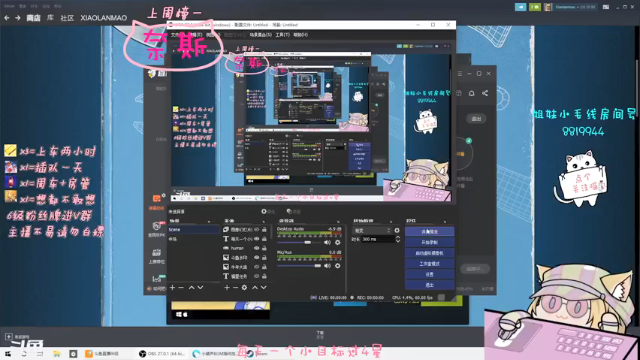Open Douyu companion hamburger menu
The width and height of the screenshot is (640, 360).
point(460,73)
